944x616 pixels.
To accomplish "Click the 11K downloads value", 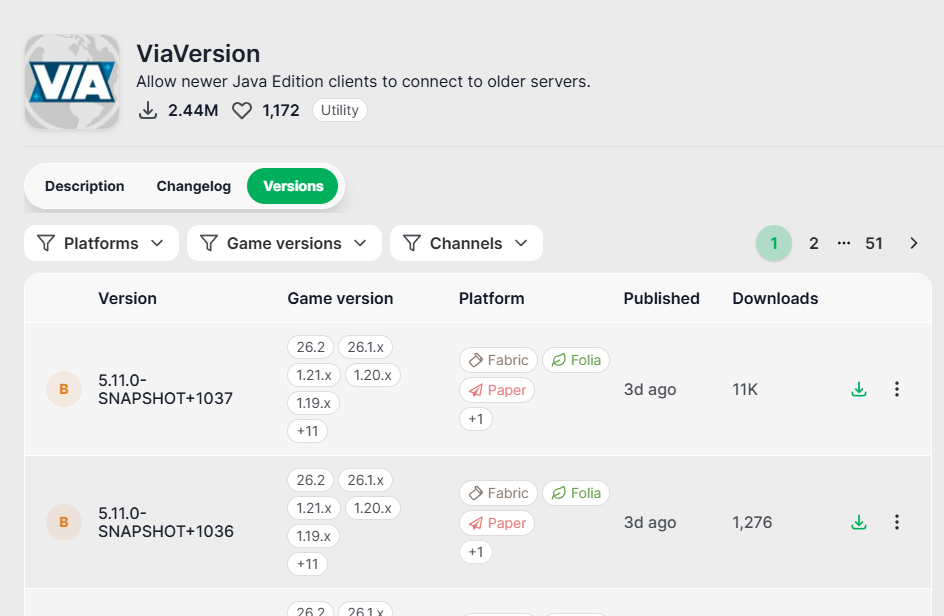I will tap(745, 390).
